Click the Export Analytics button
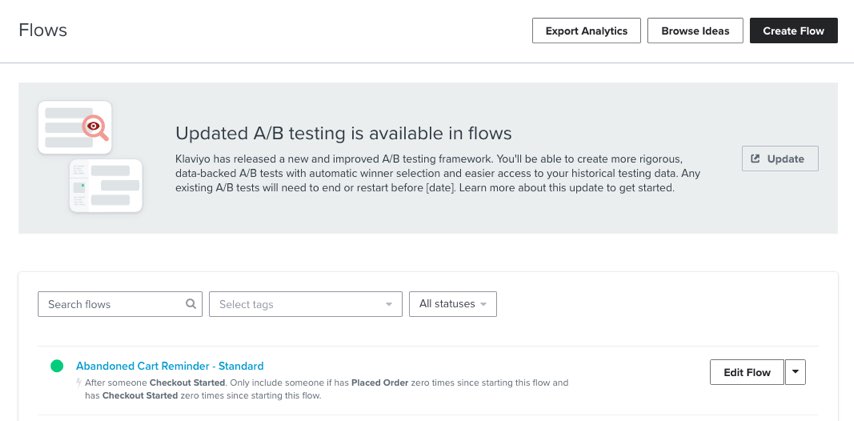The width and height of the screenshot is (854, 421). pyautogui.click(x=586, y=31)
